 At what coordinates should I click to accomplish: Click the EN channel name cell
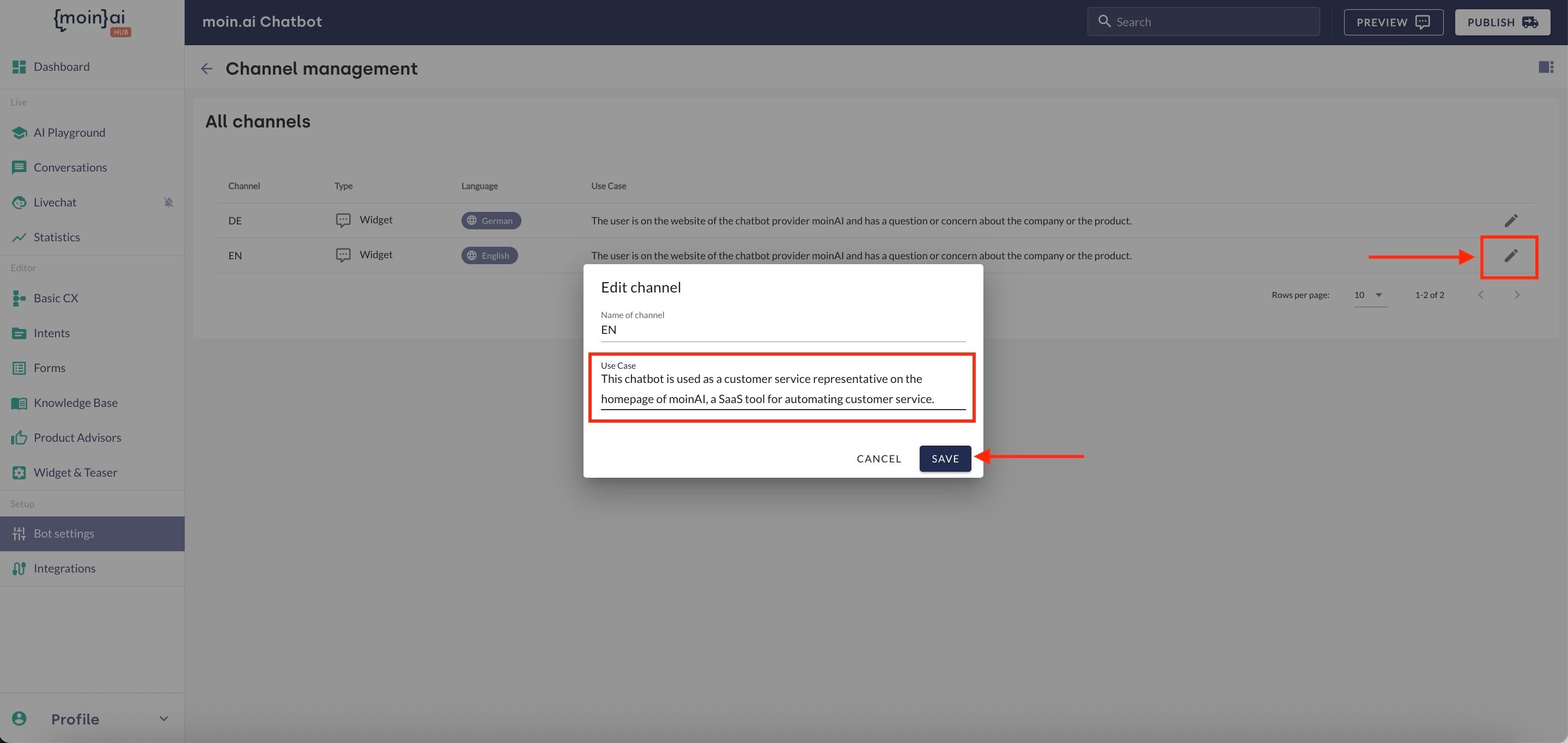pyautogui.click(x=235, y=255)
